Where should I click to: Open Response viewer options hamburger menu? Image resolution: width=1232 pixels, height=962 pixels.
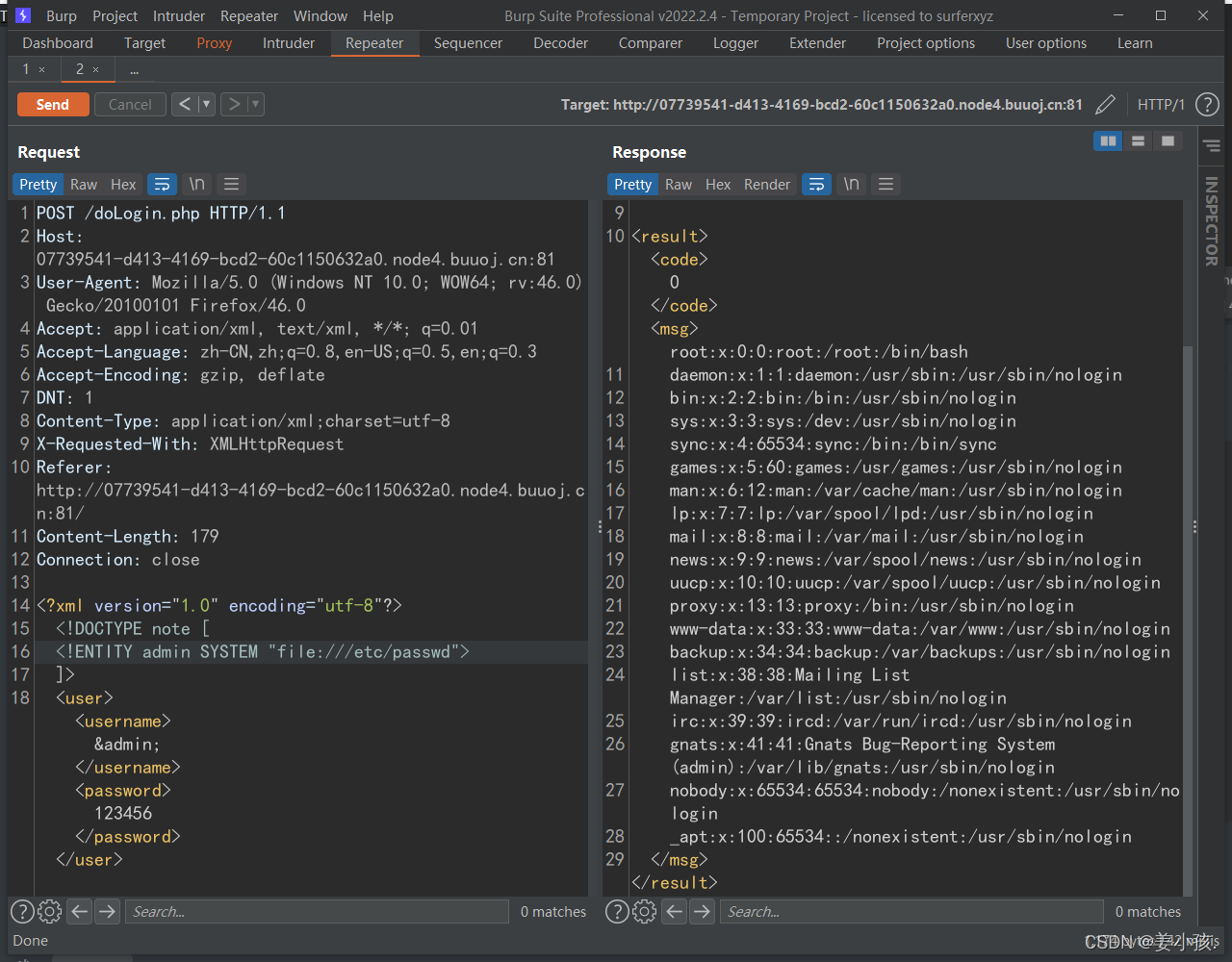click(x=886, y=185)
